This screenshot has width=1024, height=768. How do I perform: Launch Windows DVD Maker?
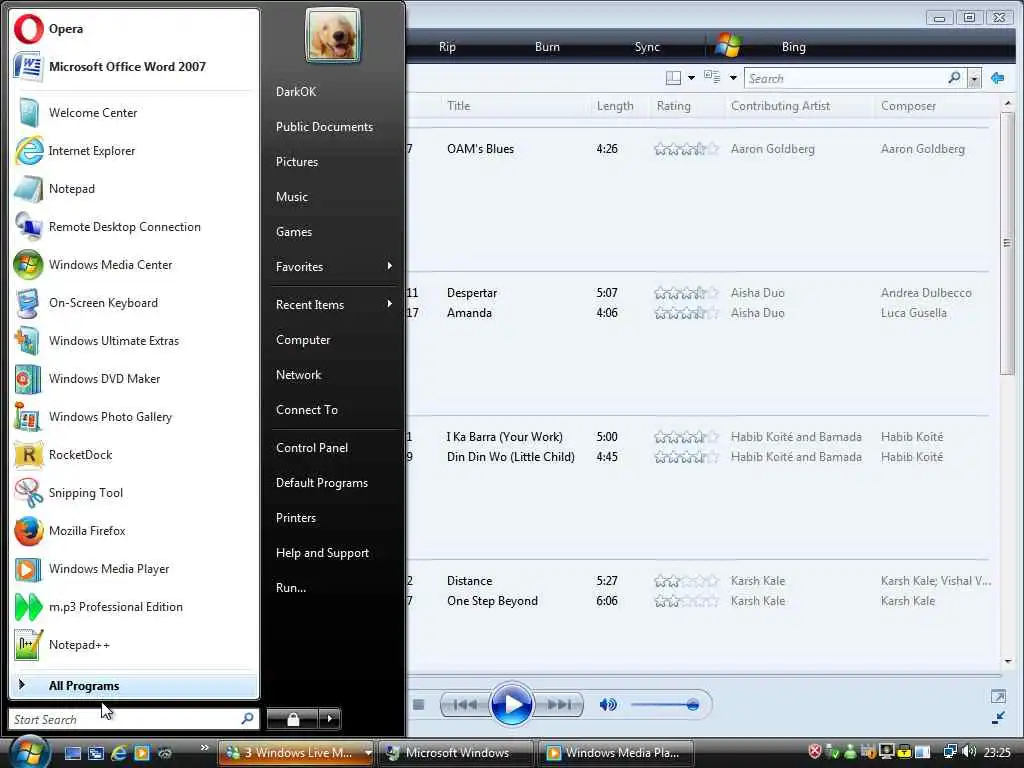pos(134,379)
